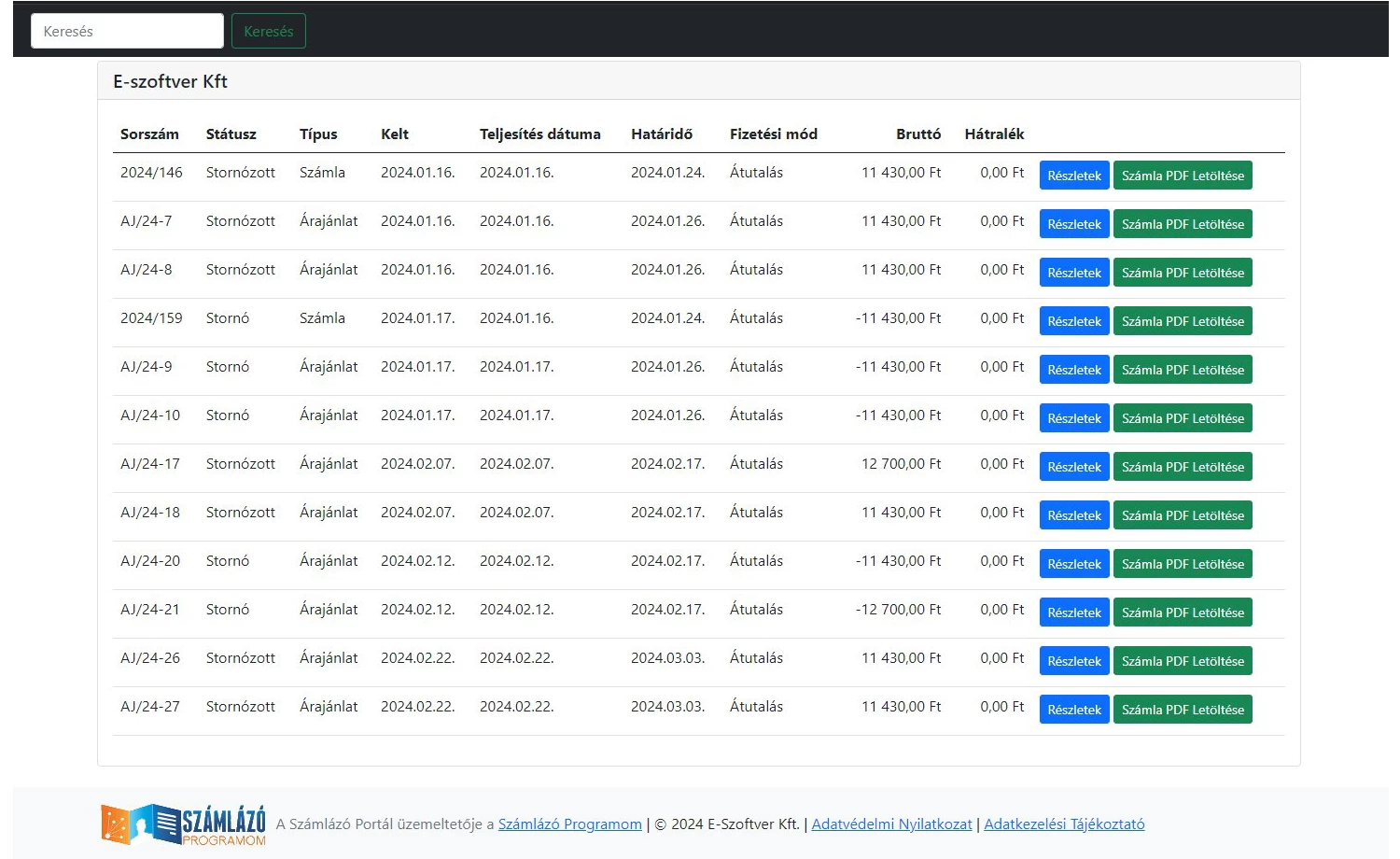Open Részletek for AJ/24-21
The image size is (1400, 859).
coord(1074,613)
